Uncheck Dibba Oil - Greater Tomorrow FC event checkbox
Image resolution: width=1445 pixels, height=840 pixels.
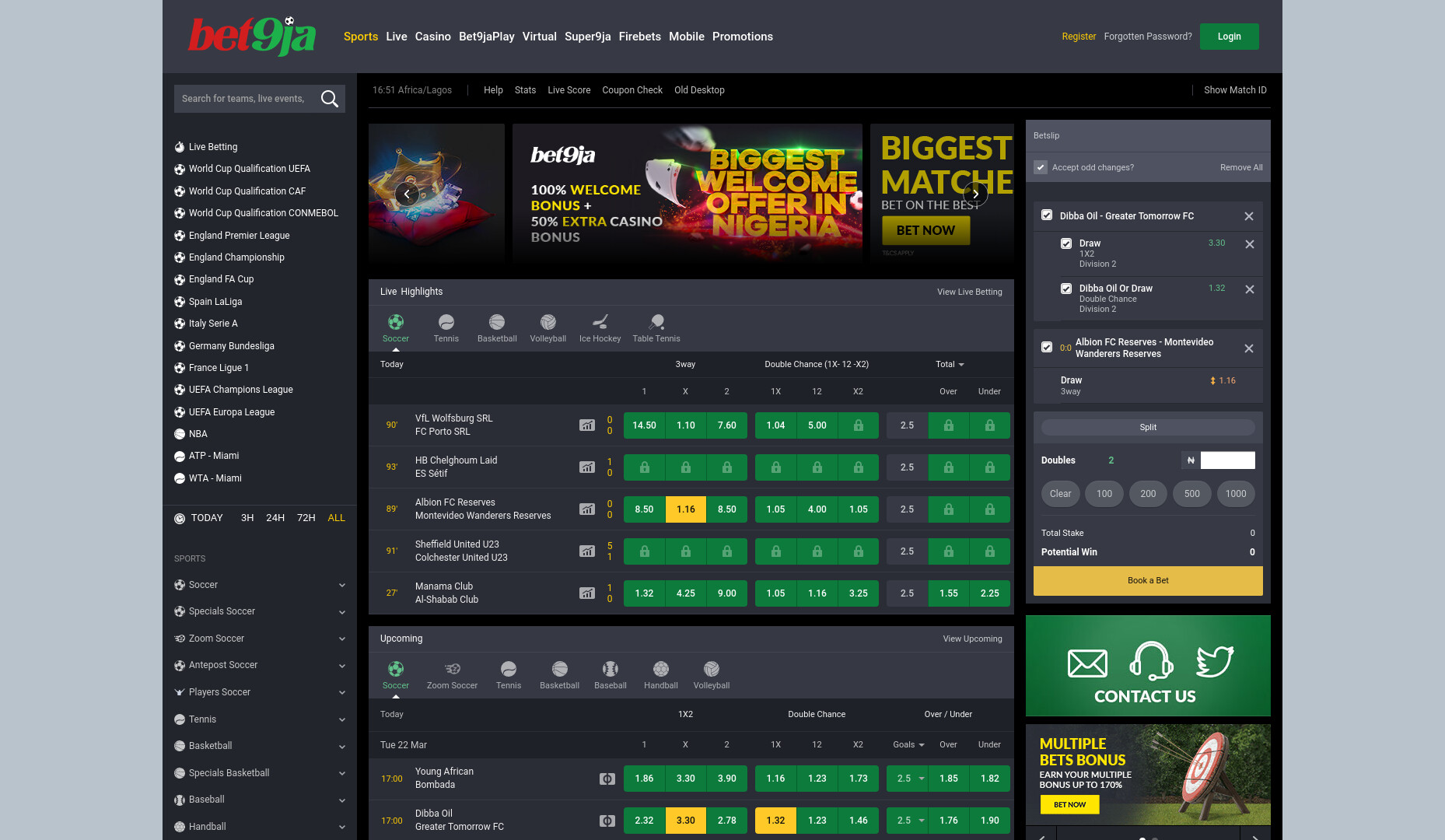pos(1047,215)
